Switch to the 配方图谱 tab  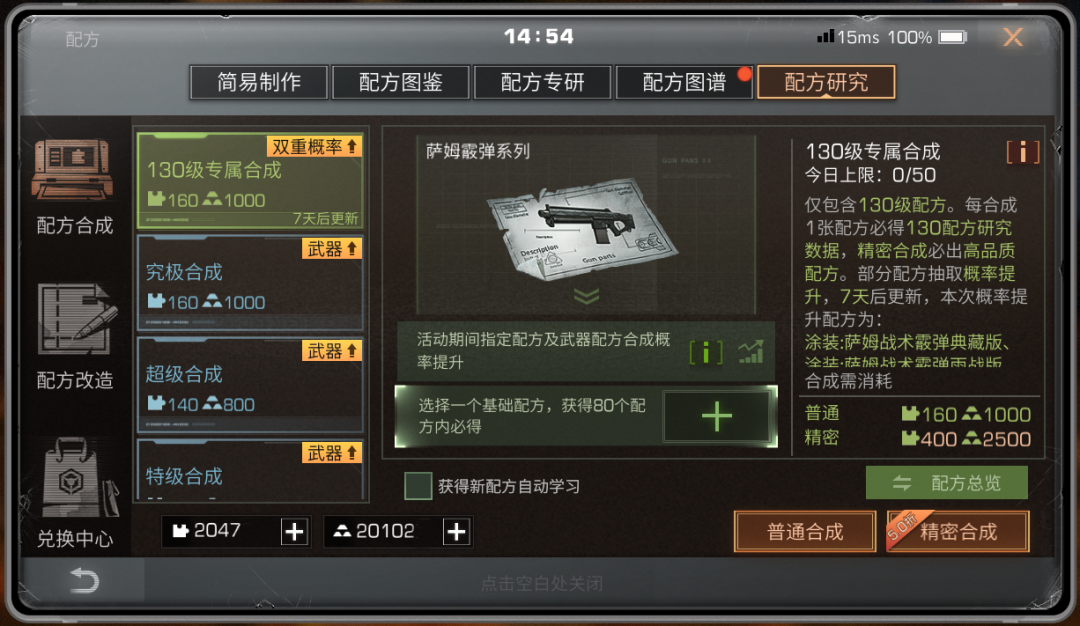(x=684, y=83)
